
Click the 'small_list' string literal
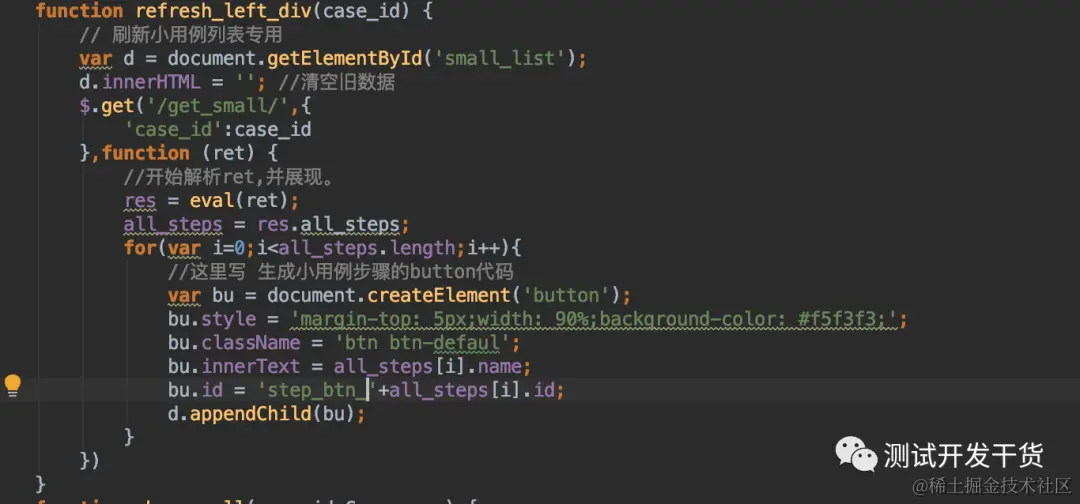(499, 59)
